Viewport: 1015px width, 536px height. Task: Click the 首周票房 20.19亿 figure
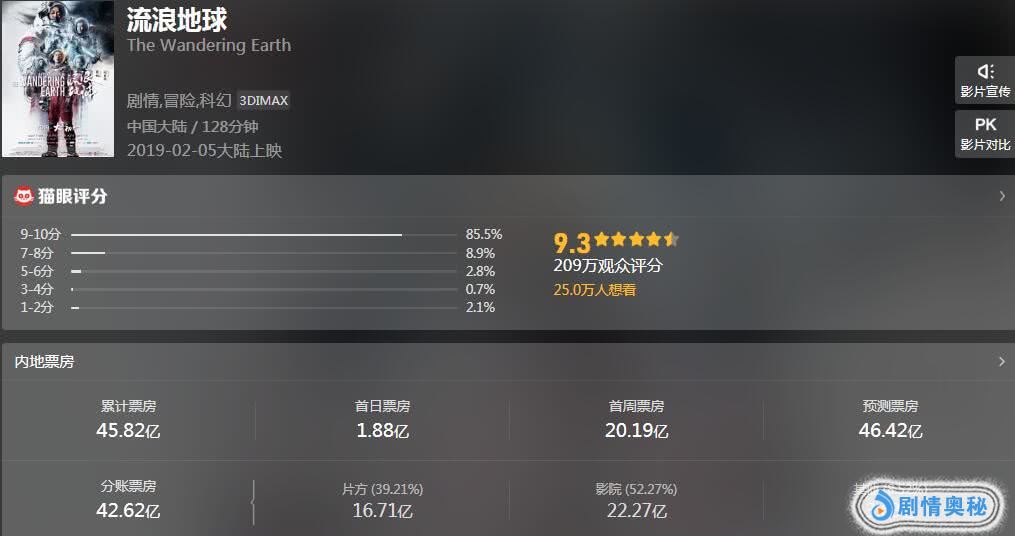[636, 431]
